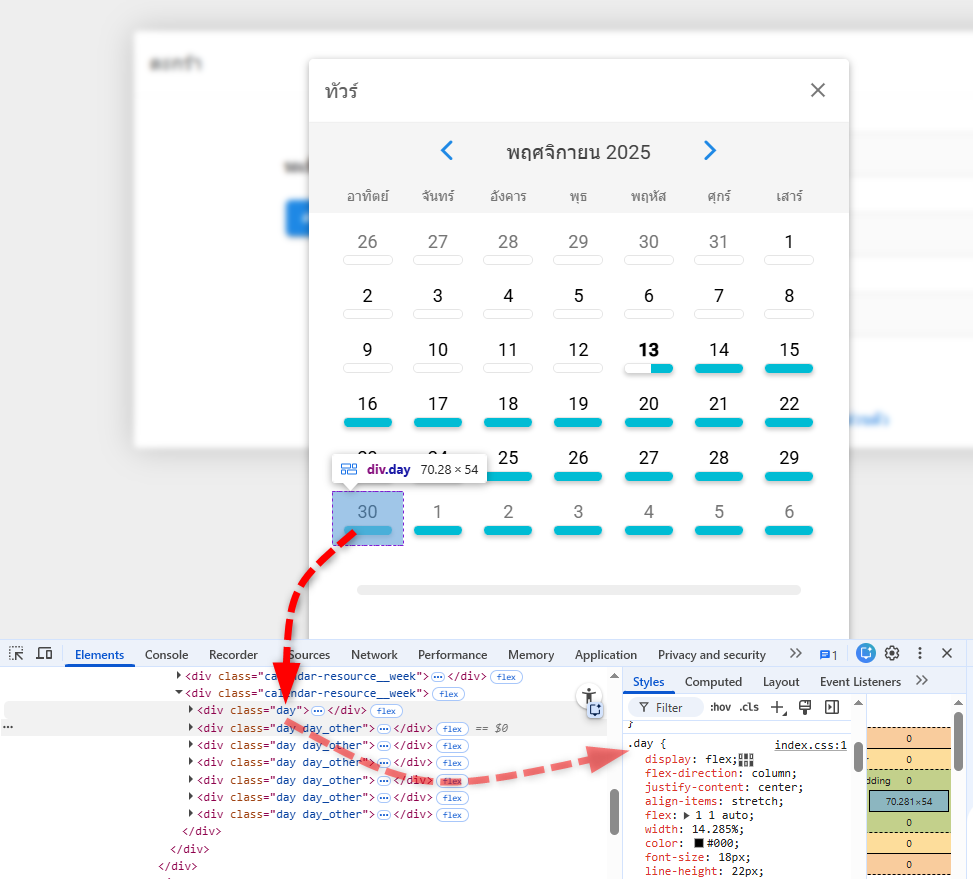Open the flexbox editor icon beside display
The width and height of the screenshot is (973, 879).
pos(746,760)
